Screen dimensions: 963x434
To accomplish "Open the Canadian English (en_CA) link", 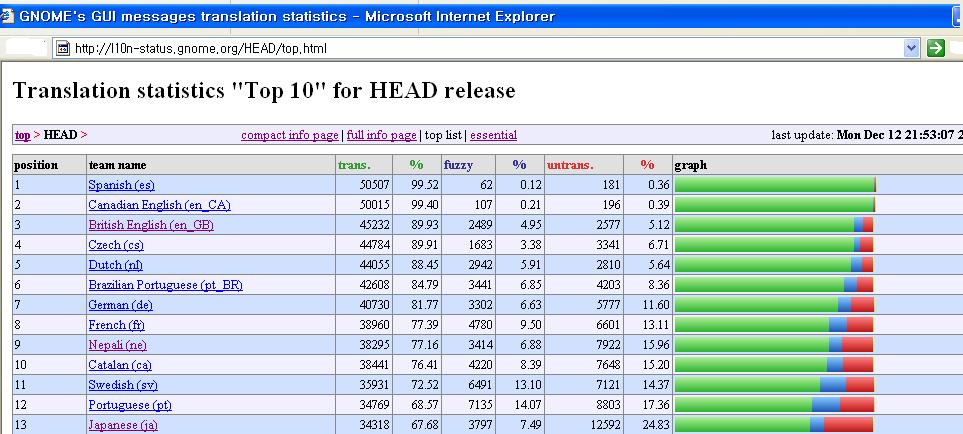I will pyautogui.click(x=159, y=205).
